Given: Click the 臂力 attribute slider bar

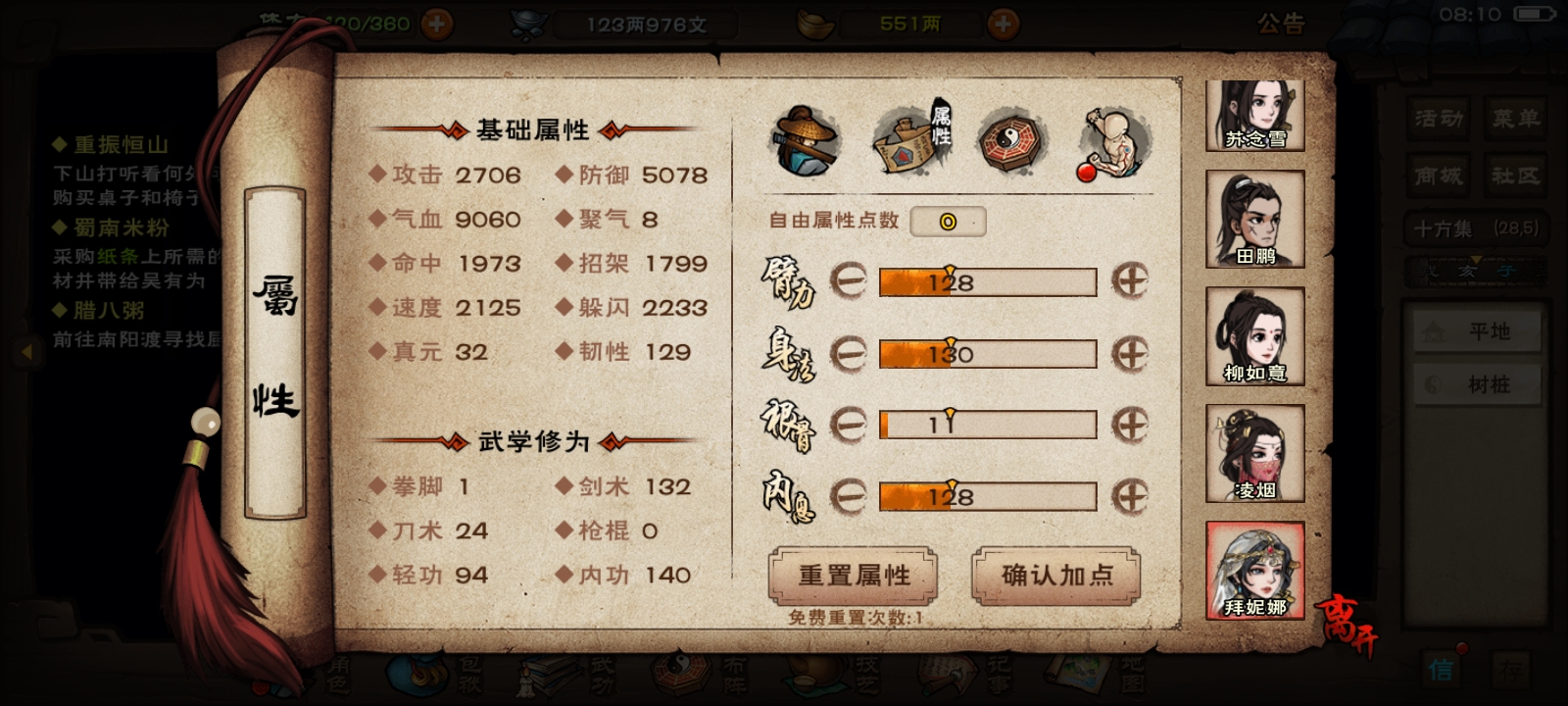Looking at the screenshot, I should click(x=988, y=282).
